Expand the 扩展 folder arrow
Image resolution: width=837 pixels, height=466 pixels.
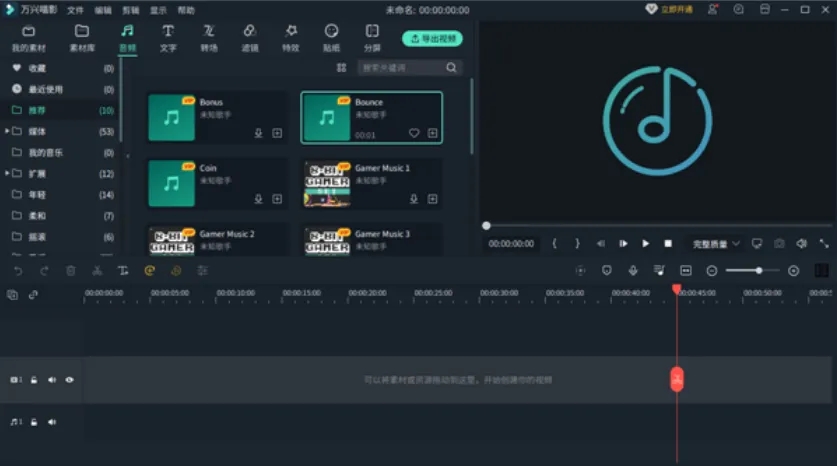[7, 173]
